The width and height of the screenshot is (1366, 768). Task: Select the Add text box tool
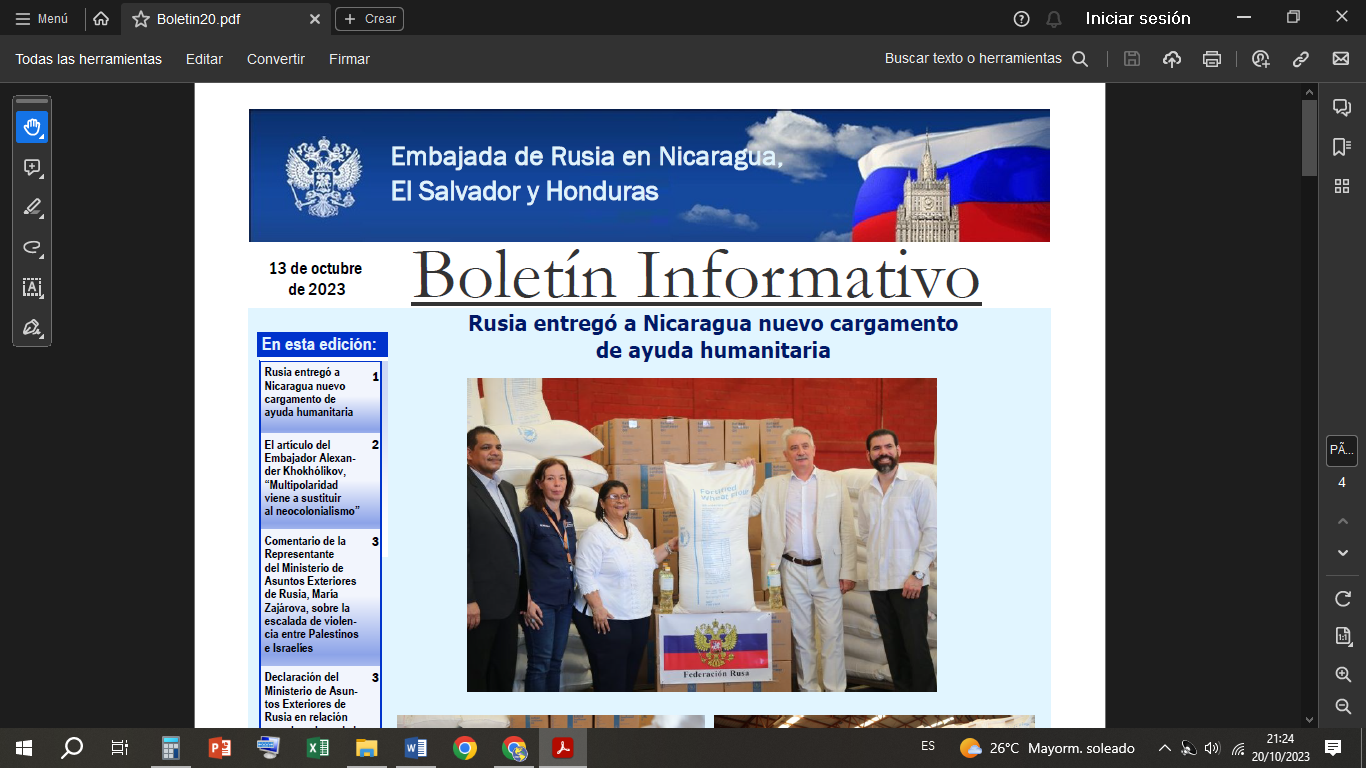click(x=32, y=288)
